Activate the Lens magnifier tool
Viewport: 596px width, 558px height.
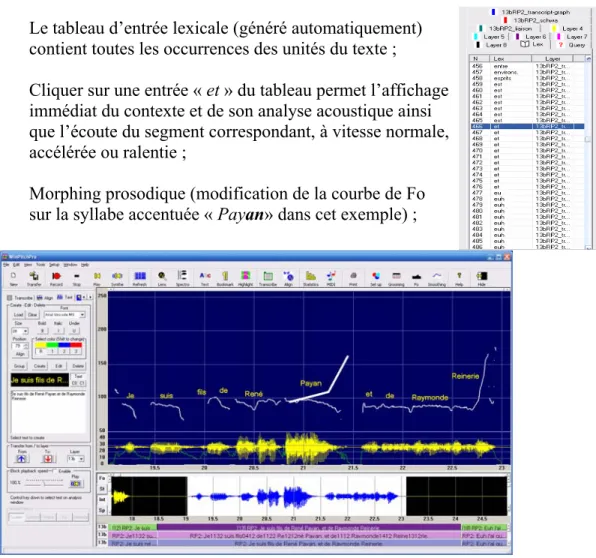[162, 278]
